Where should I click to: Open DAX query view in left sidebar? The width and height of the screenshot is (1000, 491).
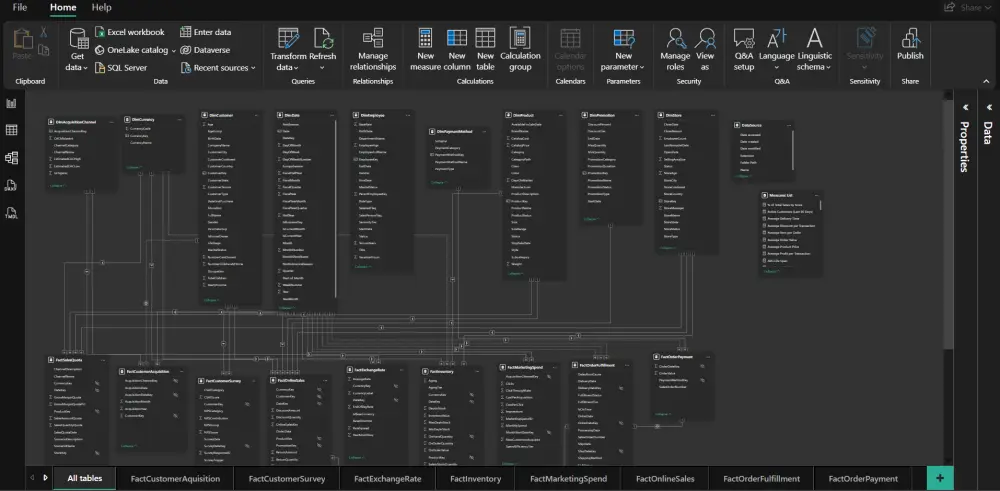click(x=11, y=186)
